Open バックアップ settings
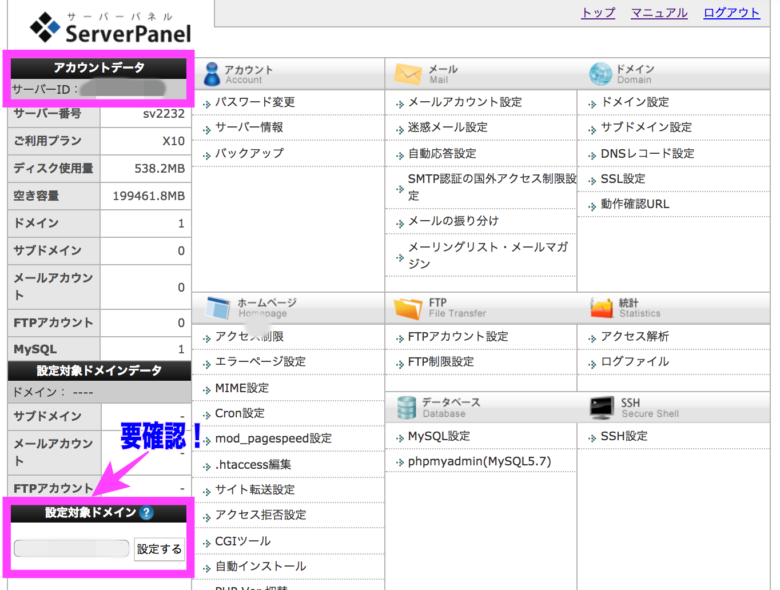The height and width of the screenshot is (590, 780). point(249,153)
